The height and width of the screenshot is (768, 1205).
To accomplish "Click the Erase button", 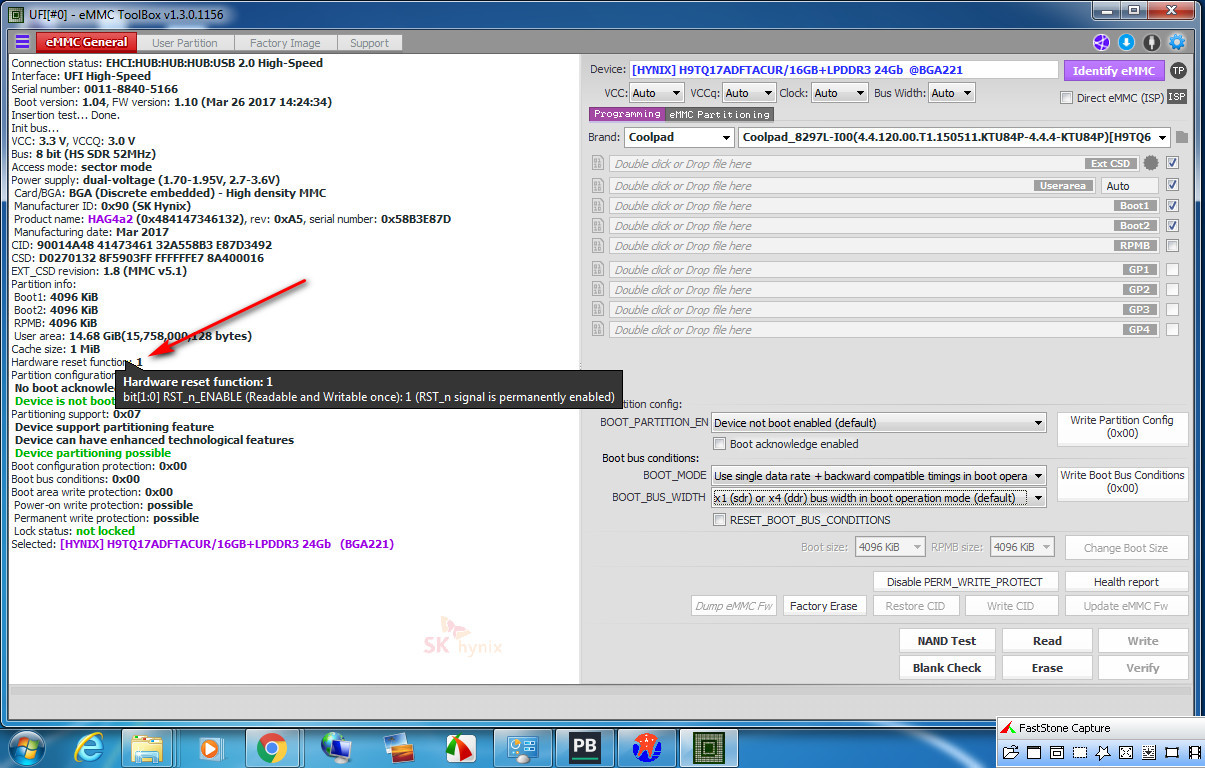I will coord(1047,668).
